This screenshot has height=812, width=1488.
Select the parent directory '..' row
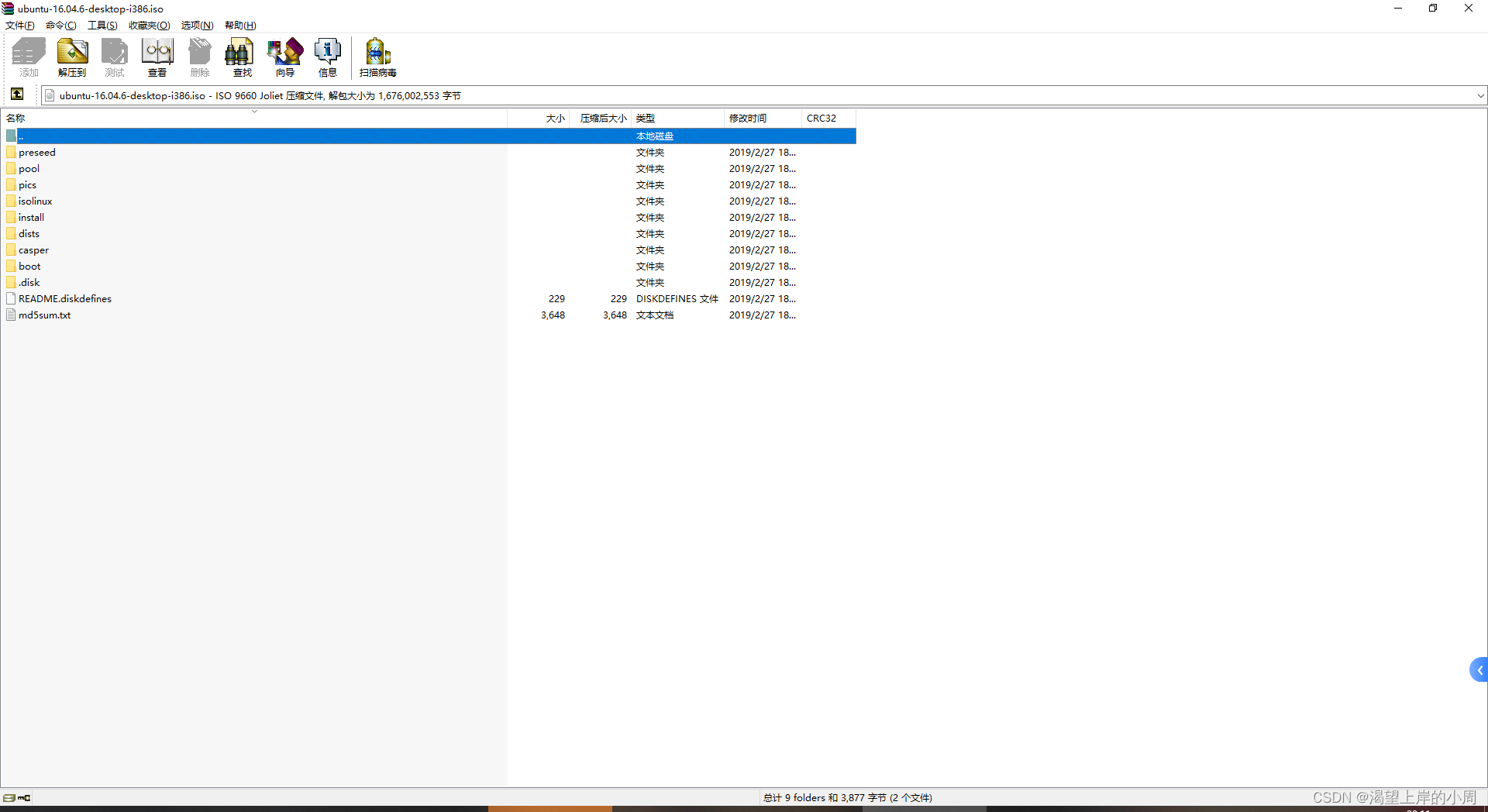tap(429, 136)
